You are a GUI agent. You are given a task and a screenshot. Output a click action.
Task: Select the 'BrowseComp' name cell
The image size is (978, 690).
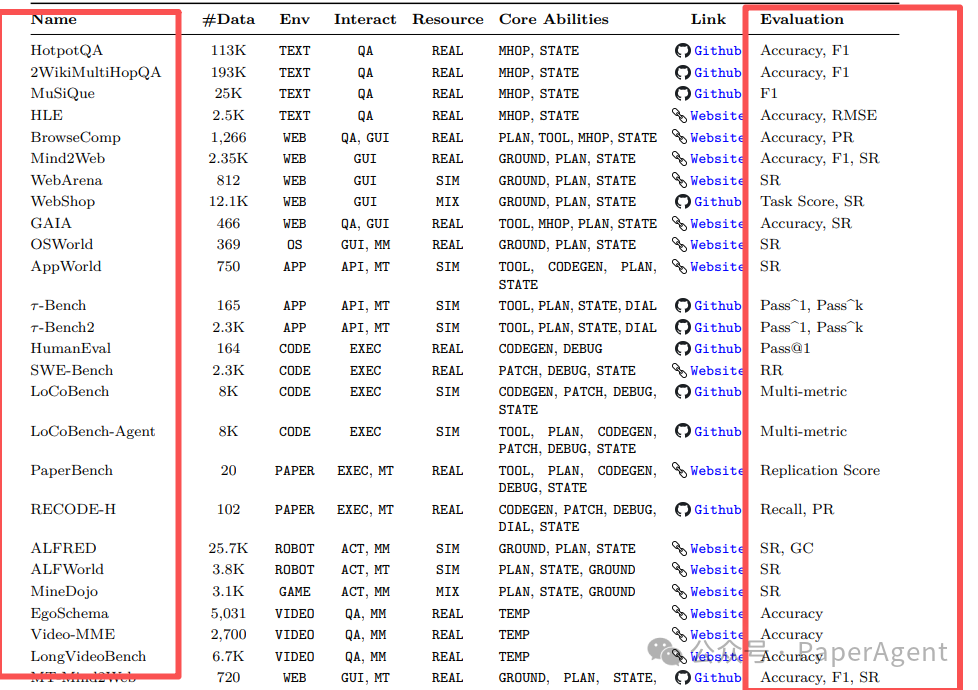[x=75, y=137]
